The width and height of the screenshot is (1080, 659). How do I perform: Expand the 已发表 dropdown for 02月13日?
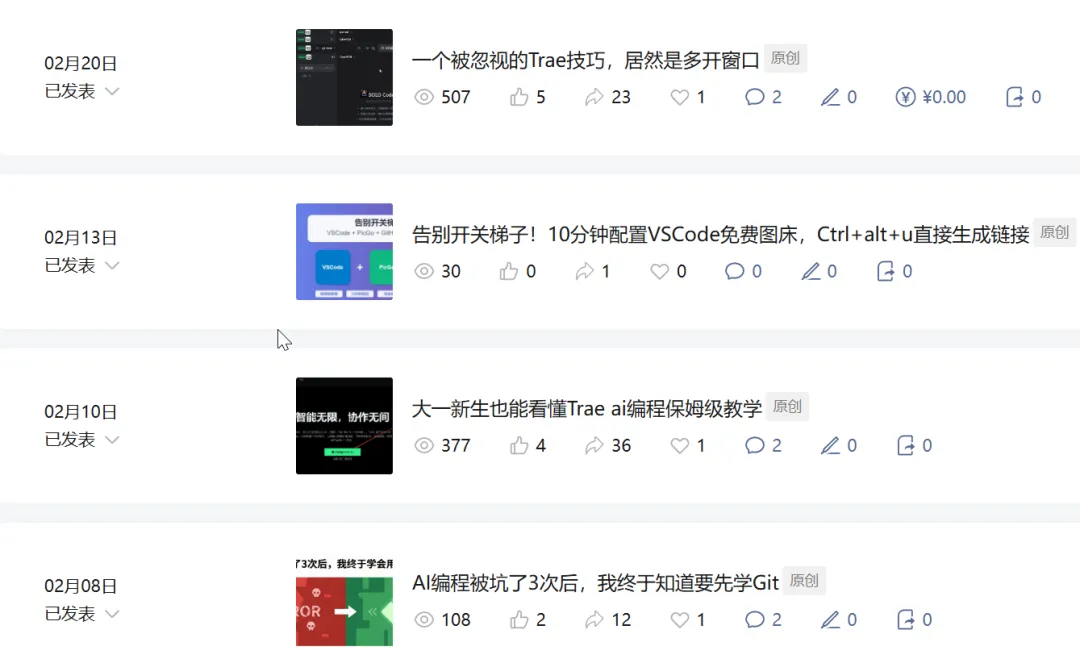click(112, 265)
